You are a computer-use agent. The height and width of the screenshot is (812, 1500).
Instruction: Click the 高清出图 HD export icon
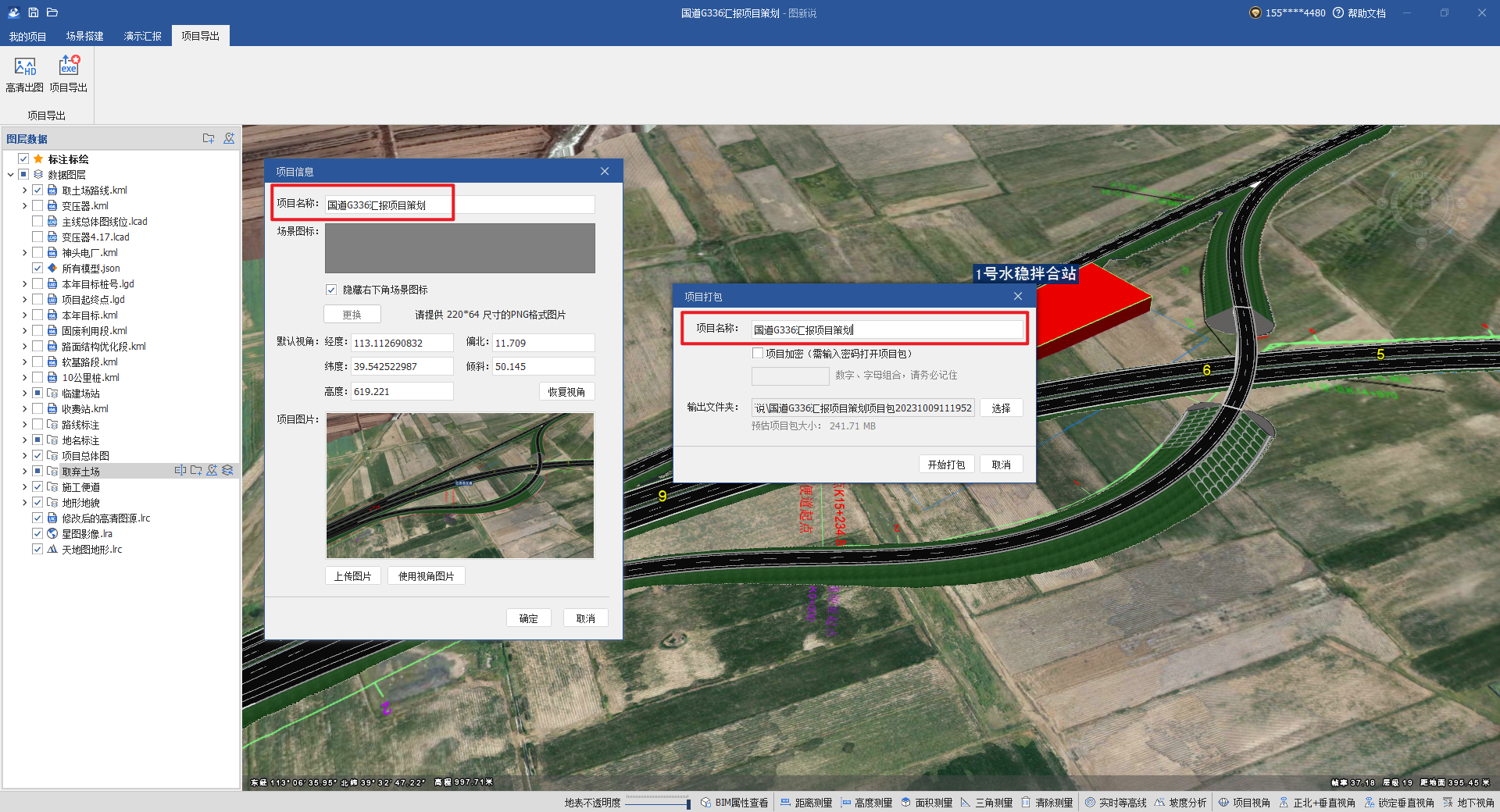click(x=25, y=67)
